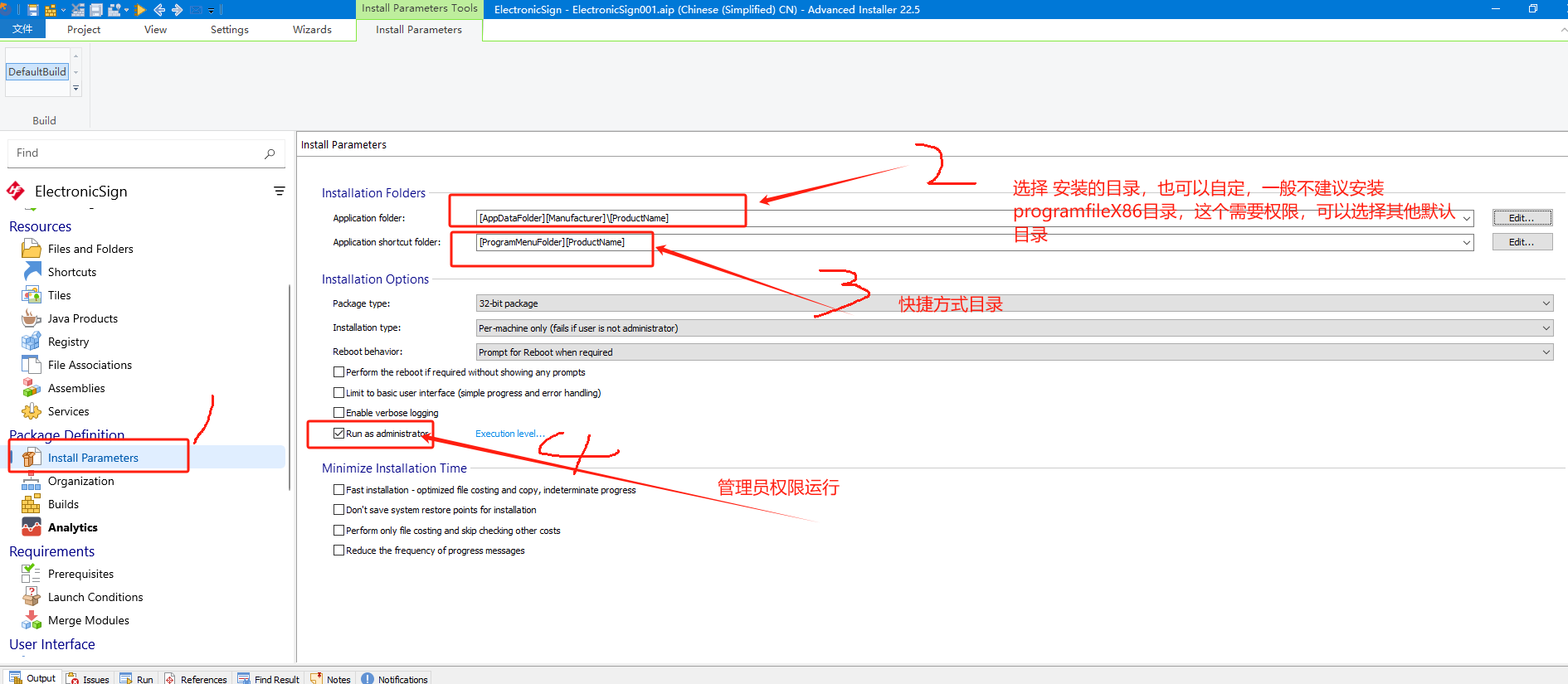Click the Run play-arrow icon in the title bar toolbar
Viewport: 1568px width, 684px height.
[x=140, y=10]
